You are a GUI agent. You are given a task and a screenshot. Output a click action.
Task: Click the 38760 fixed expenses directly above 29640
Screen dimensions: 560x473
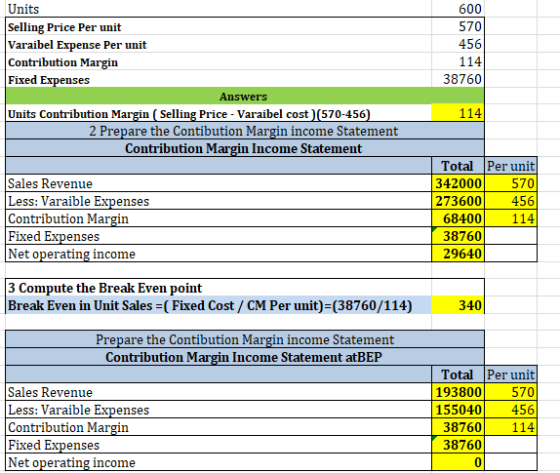pyautogui.click(x=458, y=236)
